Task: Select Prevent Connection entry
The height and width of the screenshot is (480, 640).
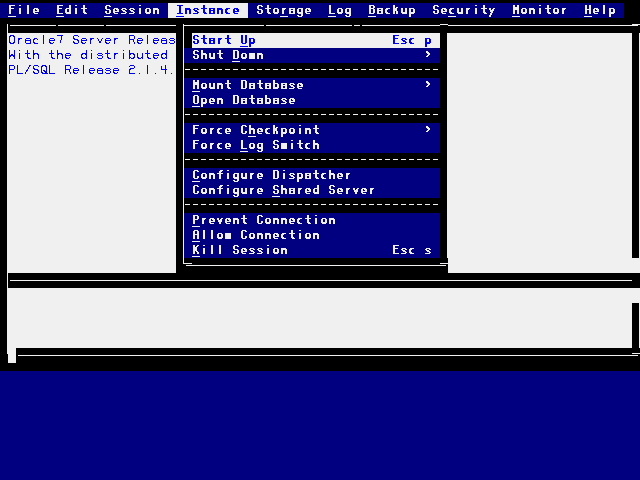Action: [264, 220]
